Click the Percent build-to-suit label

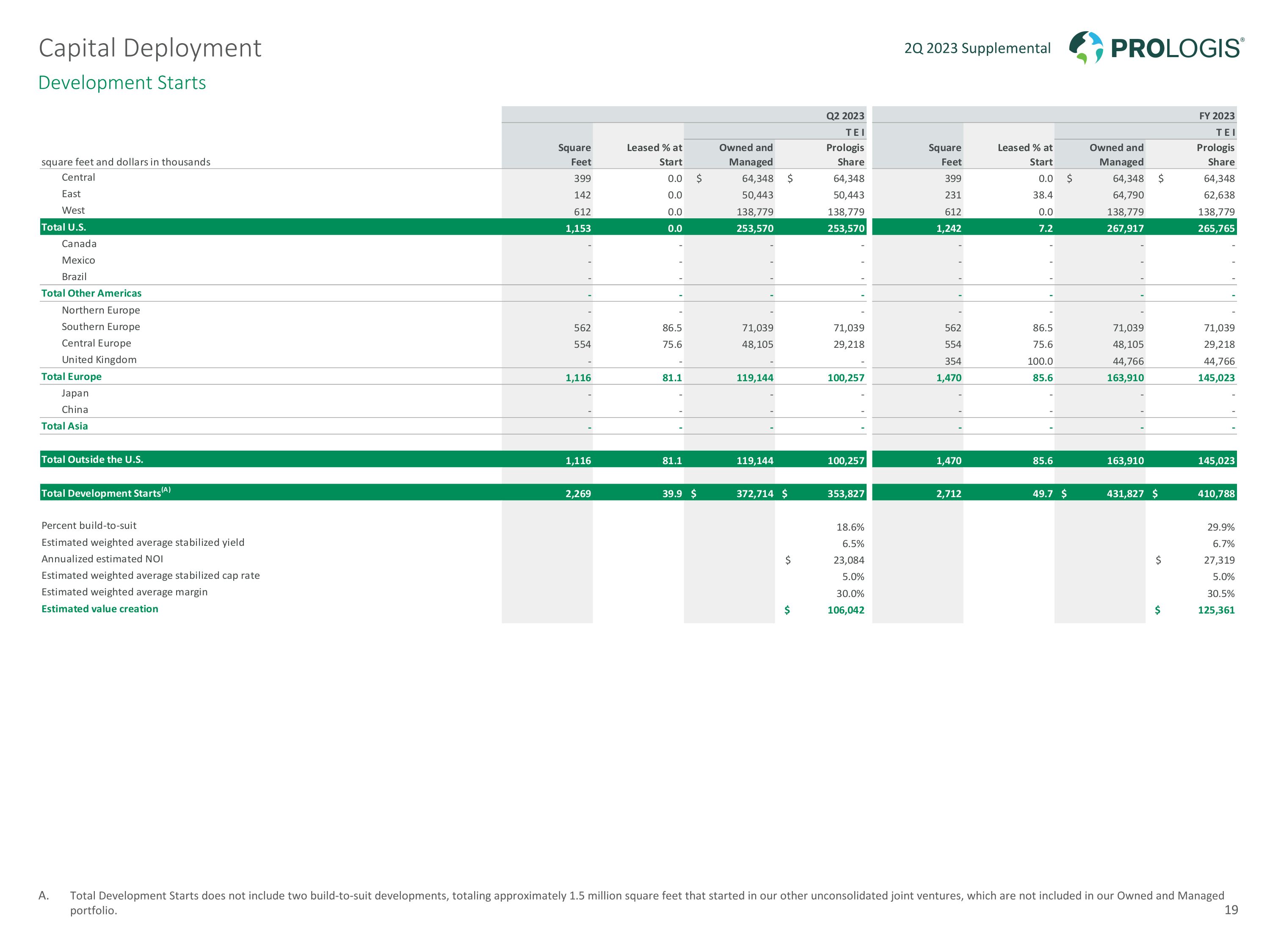point(89,526)
